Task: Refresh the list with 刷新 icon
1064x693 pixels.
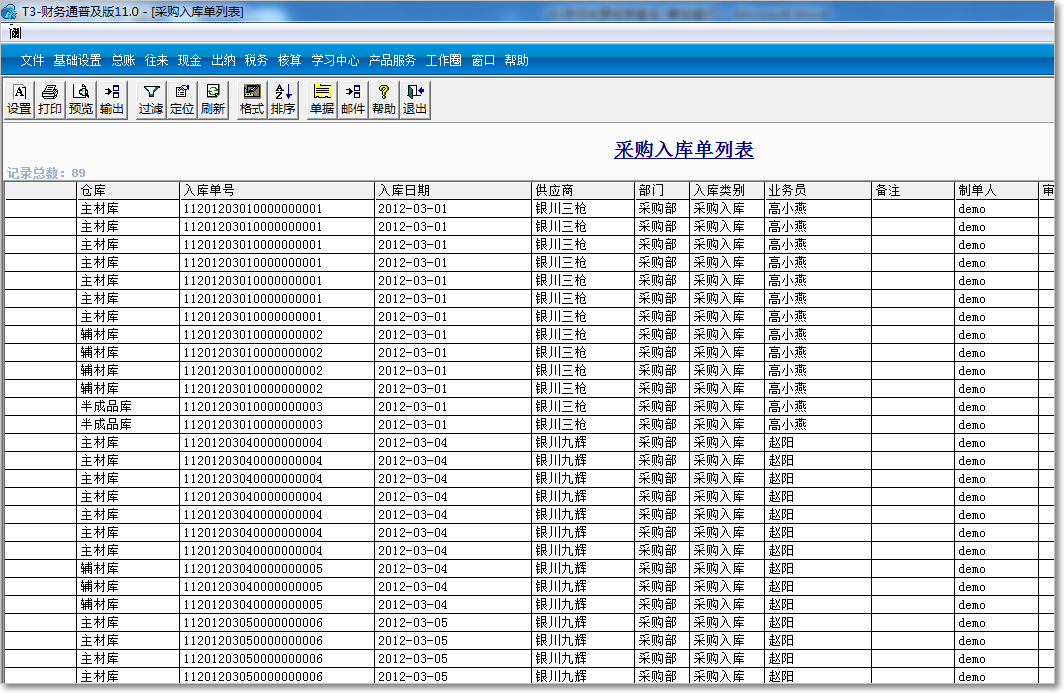Action: point(213,99)
